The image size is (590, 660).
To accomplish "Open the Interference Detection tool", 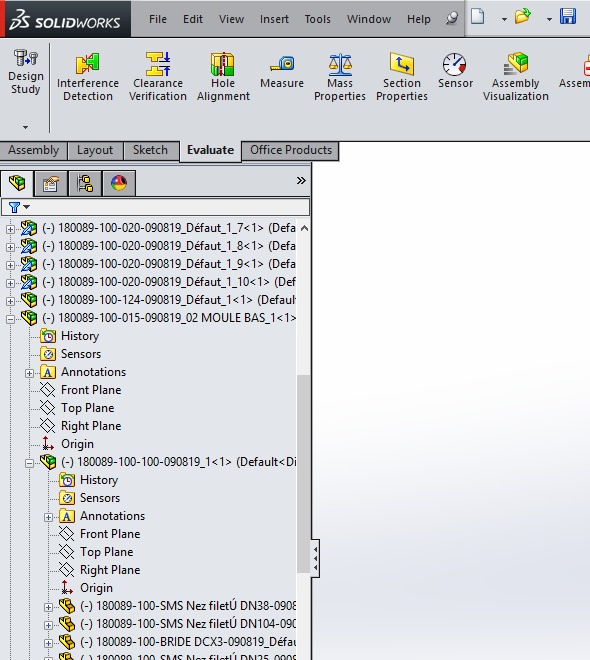I will (x=88, y=77).
